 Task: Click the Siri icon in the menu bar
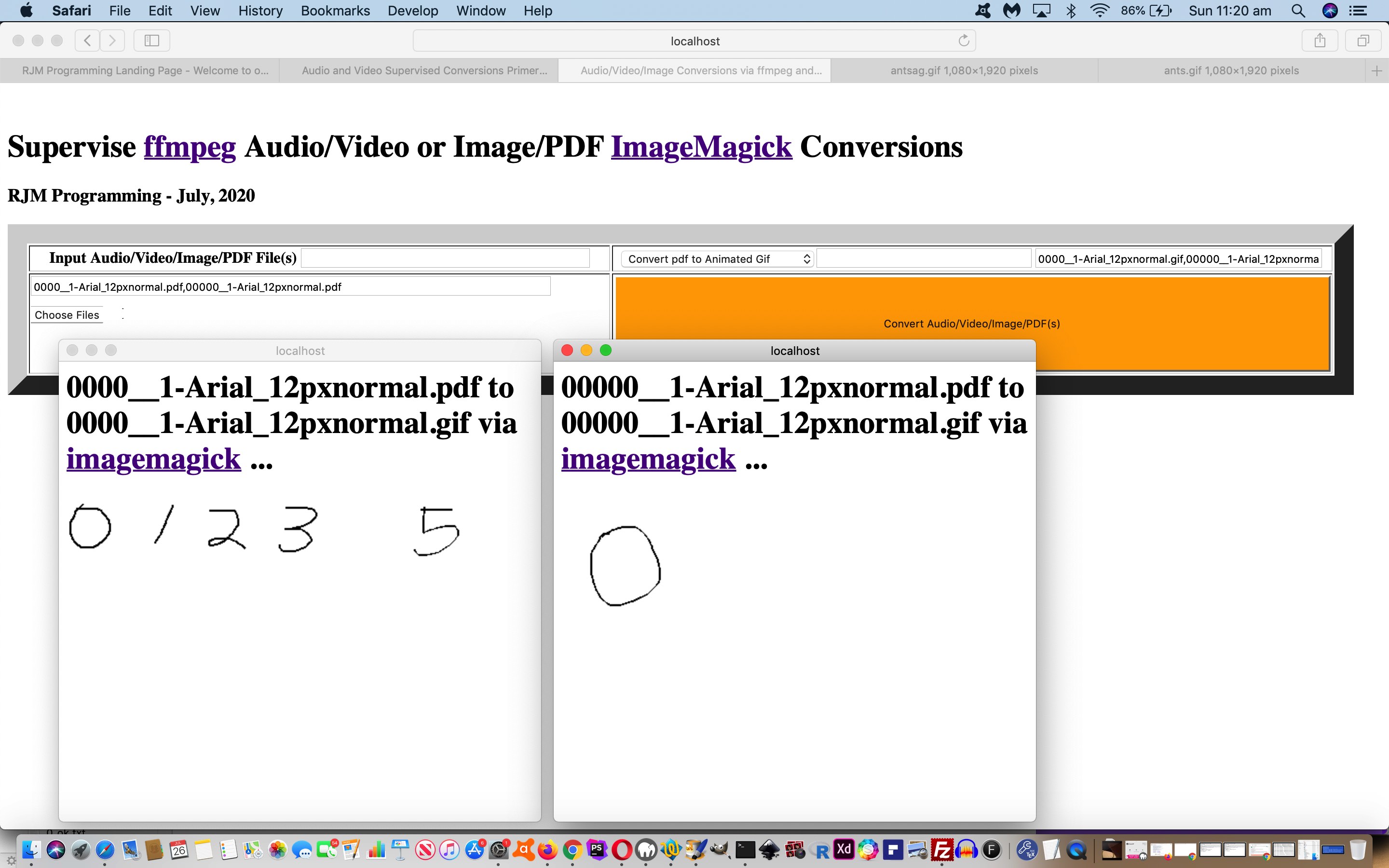click(1330, 11)
